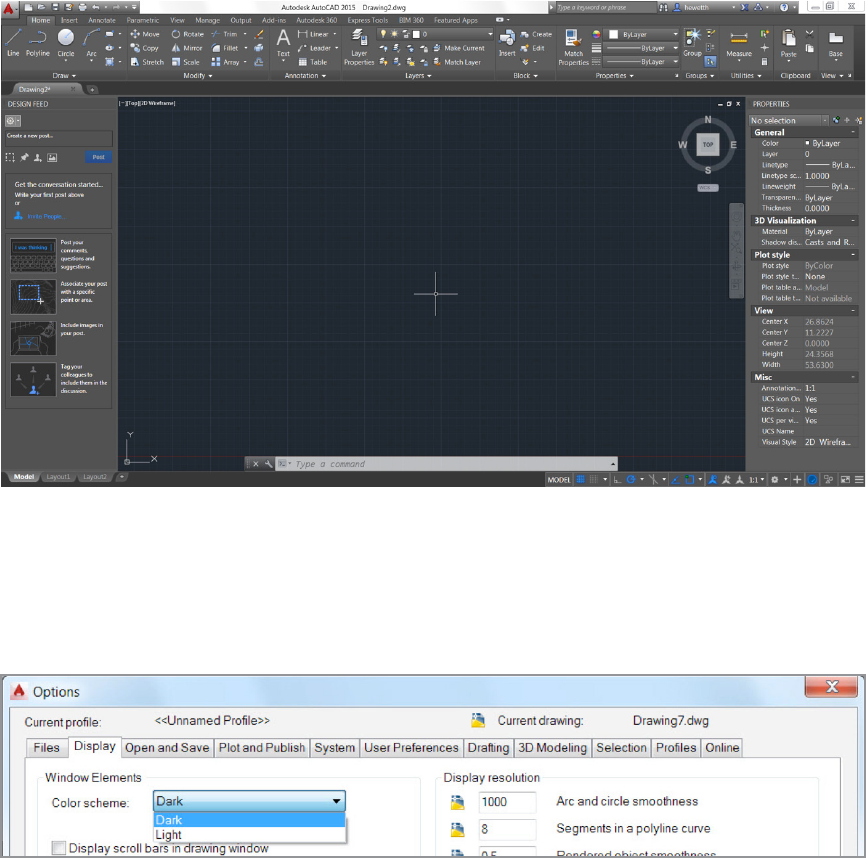Click Make Current in Layers panel

458,48
